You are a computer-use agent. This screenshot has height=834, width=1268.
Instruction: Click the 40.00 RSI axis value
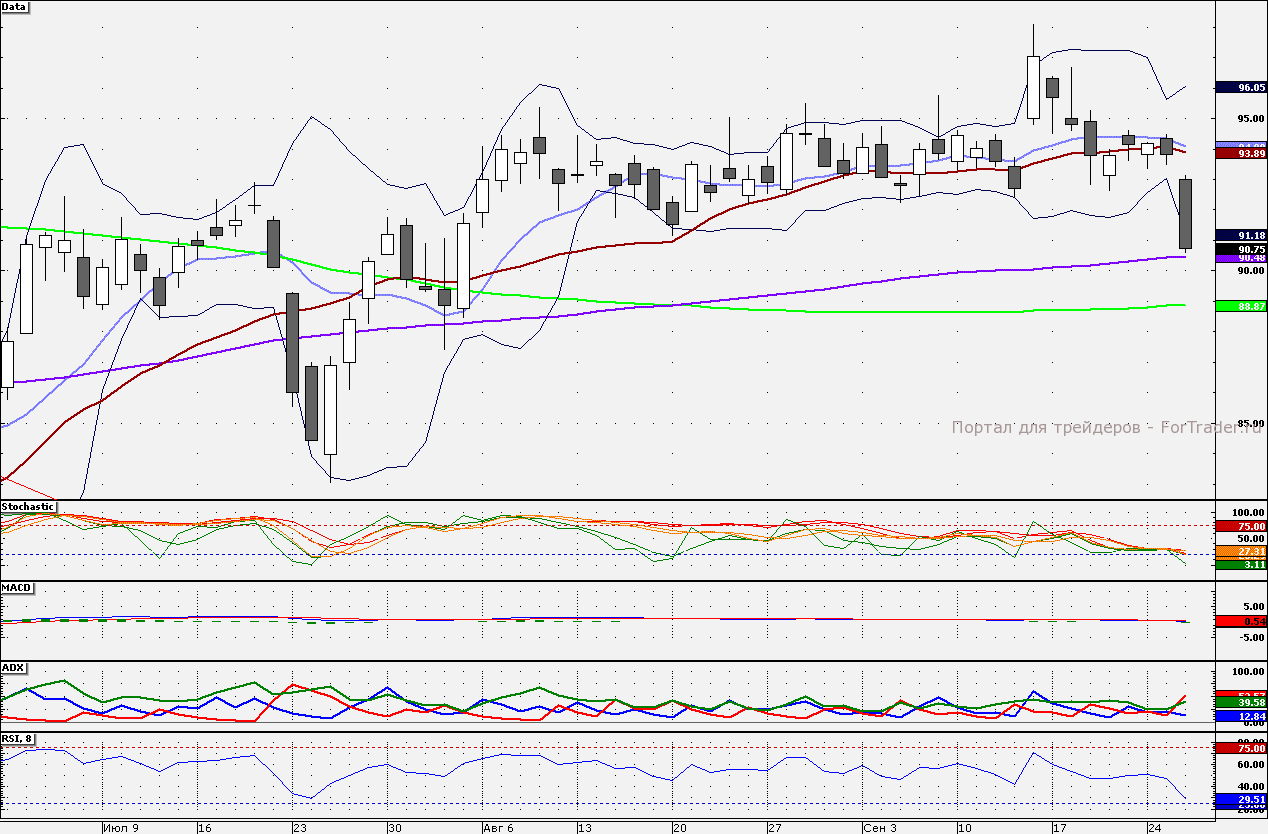click(1250, 786)
